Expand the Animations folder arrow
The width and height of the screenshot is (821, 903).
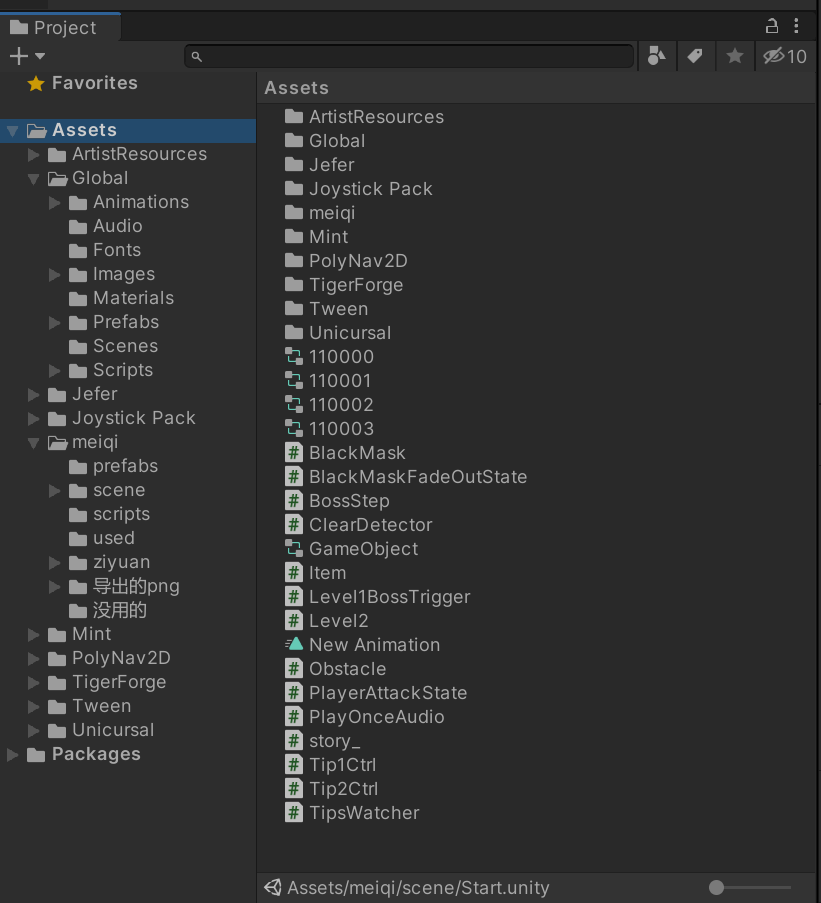point(55,203)
